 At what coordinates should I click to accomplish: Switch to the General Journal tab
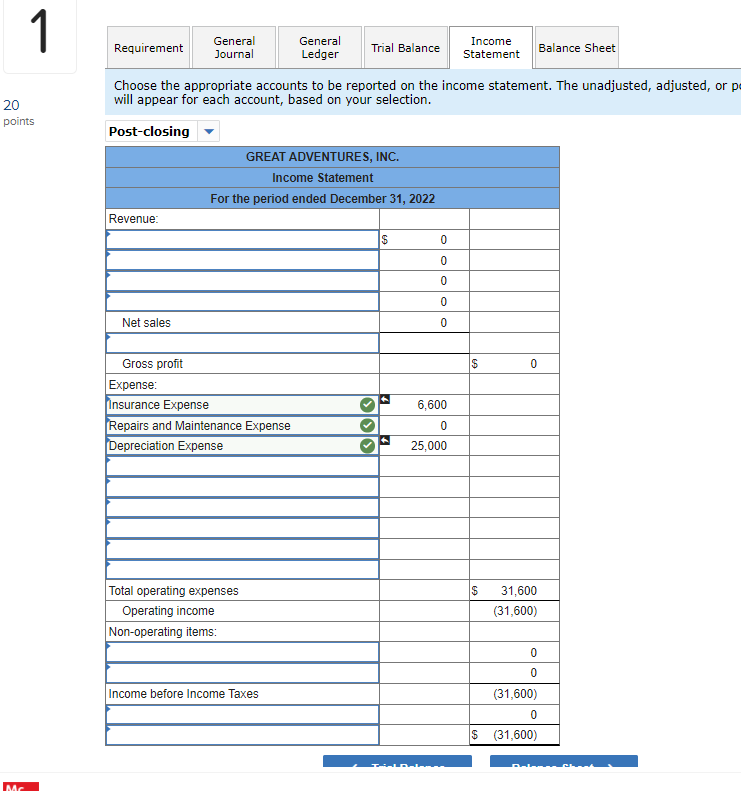(234, 47)
